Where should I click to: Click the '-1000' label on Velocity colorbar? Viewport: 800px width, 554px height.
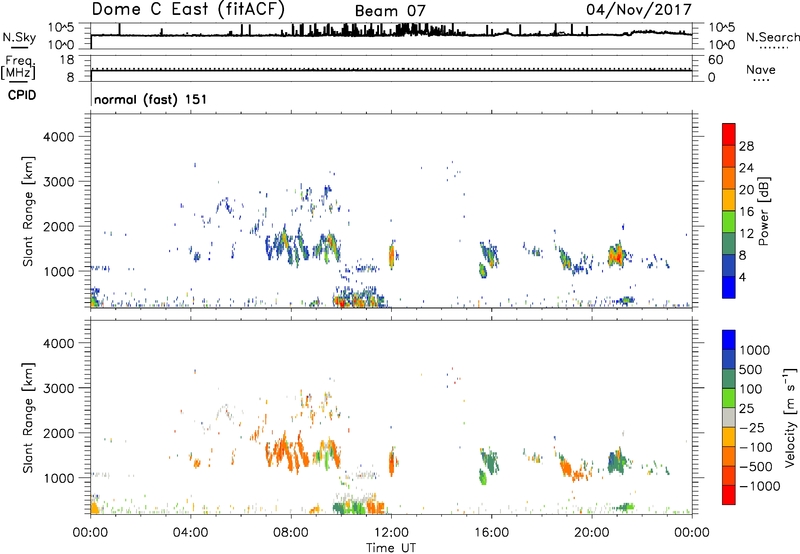pyautogui.click(x=760, y=486)
